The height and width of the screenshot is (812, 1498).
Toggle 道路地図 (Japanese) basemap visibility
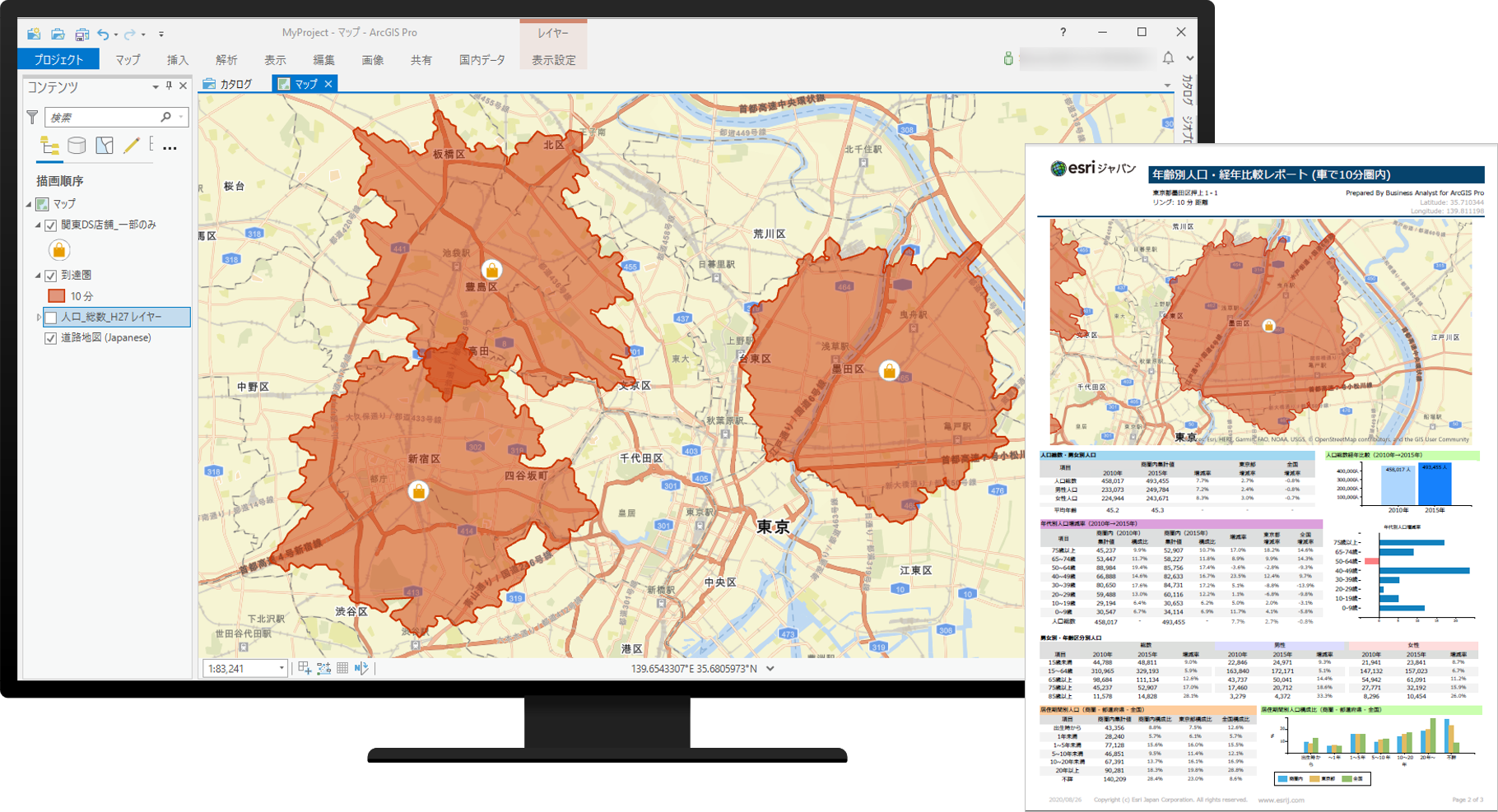[51, 337]
